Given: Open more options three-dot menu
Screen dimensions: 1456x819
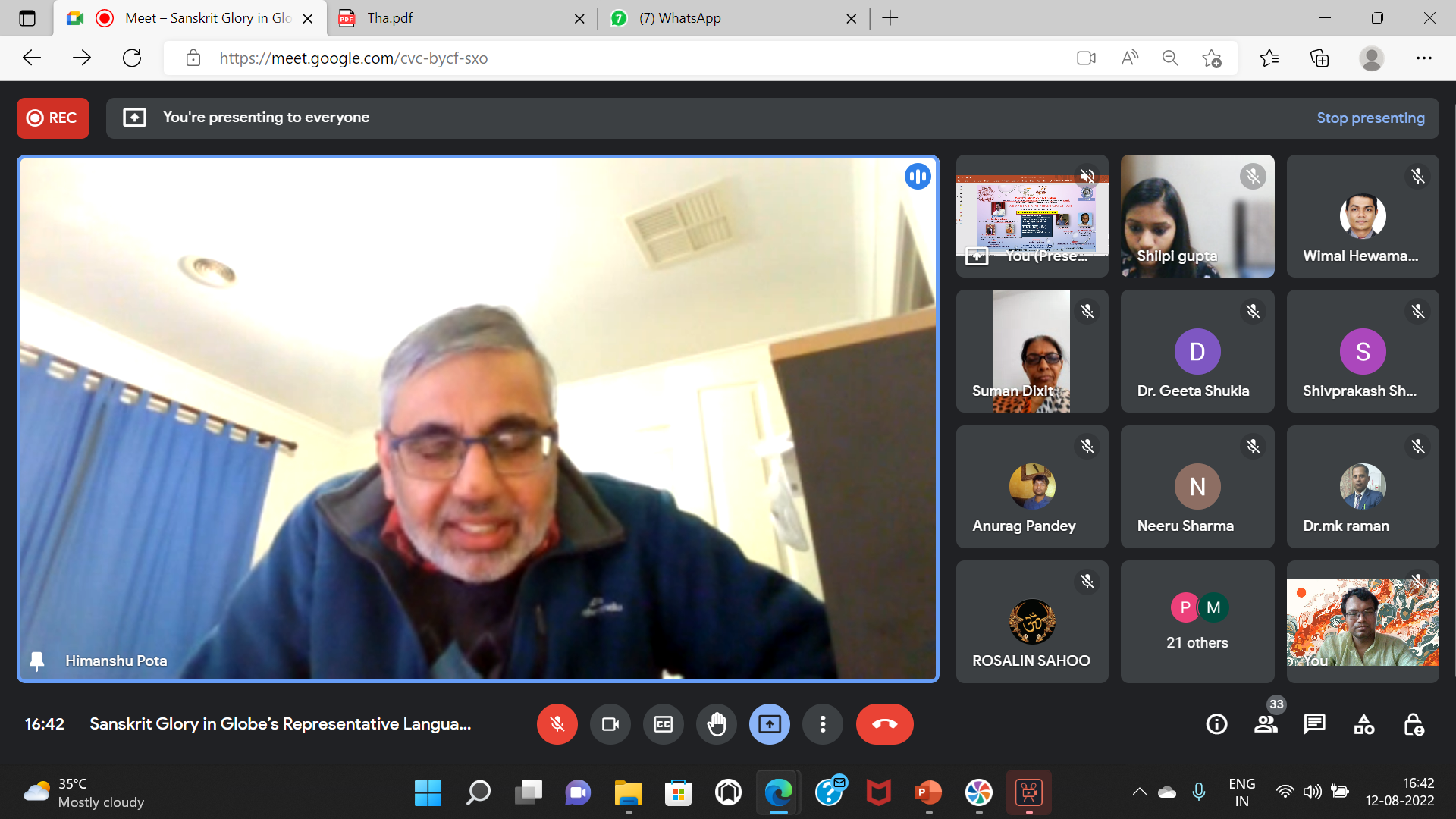Looking at the screenshot, I should (822, 724).
